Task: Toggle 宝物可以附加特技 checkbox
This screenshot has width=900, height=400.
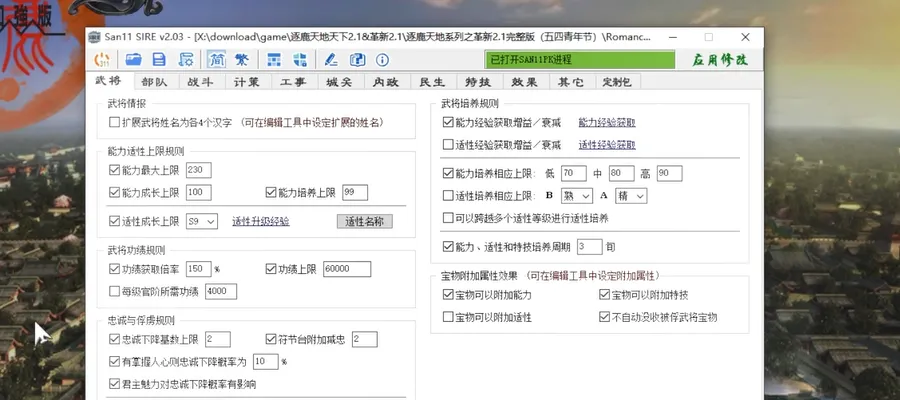Action: point(604,295)
